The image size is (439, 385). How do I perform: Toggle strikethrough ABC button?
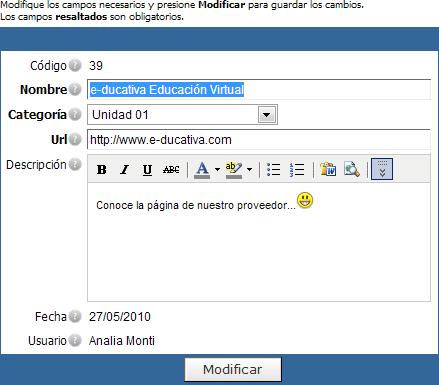(x=171, y=170)
